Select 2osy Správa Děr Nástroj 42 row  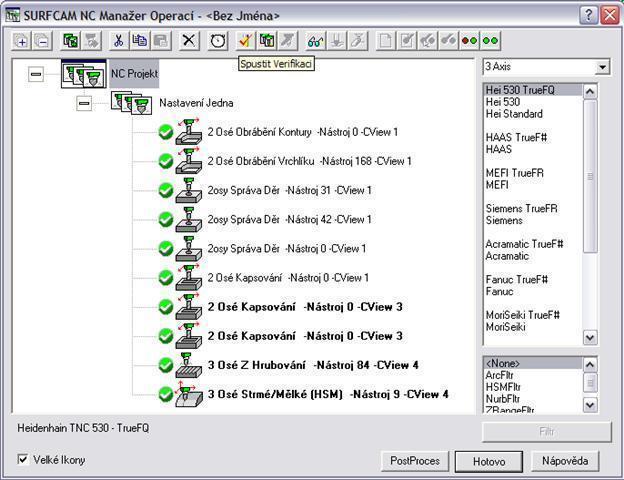point(289,219)
